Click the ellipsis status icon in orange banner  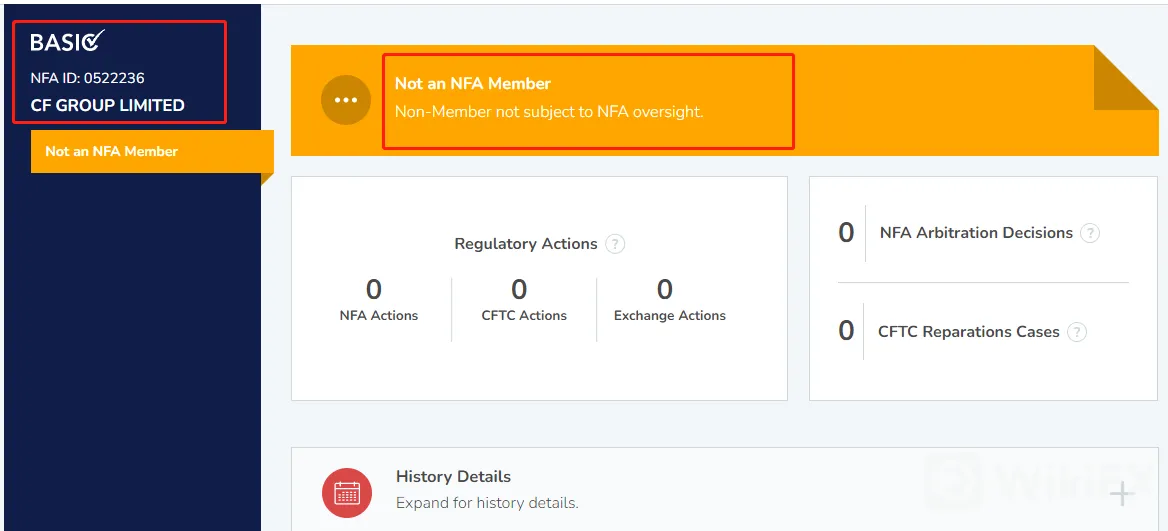point(346,100)
